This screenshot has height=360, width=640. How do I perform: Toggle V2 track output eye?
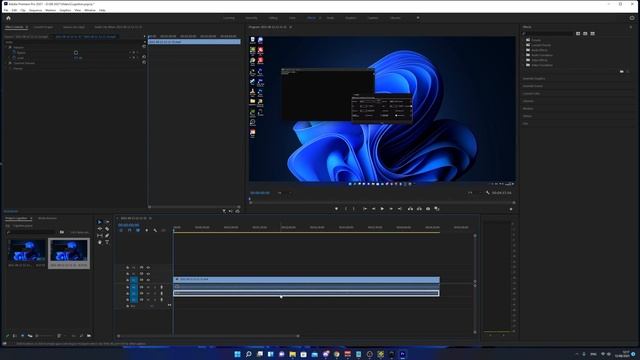(148, 274)
